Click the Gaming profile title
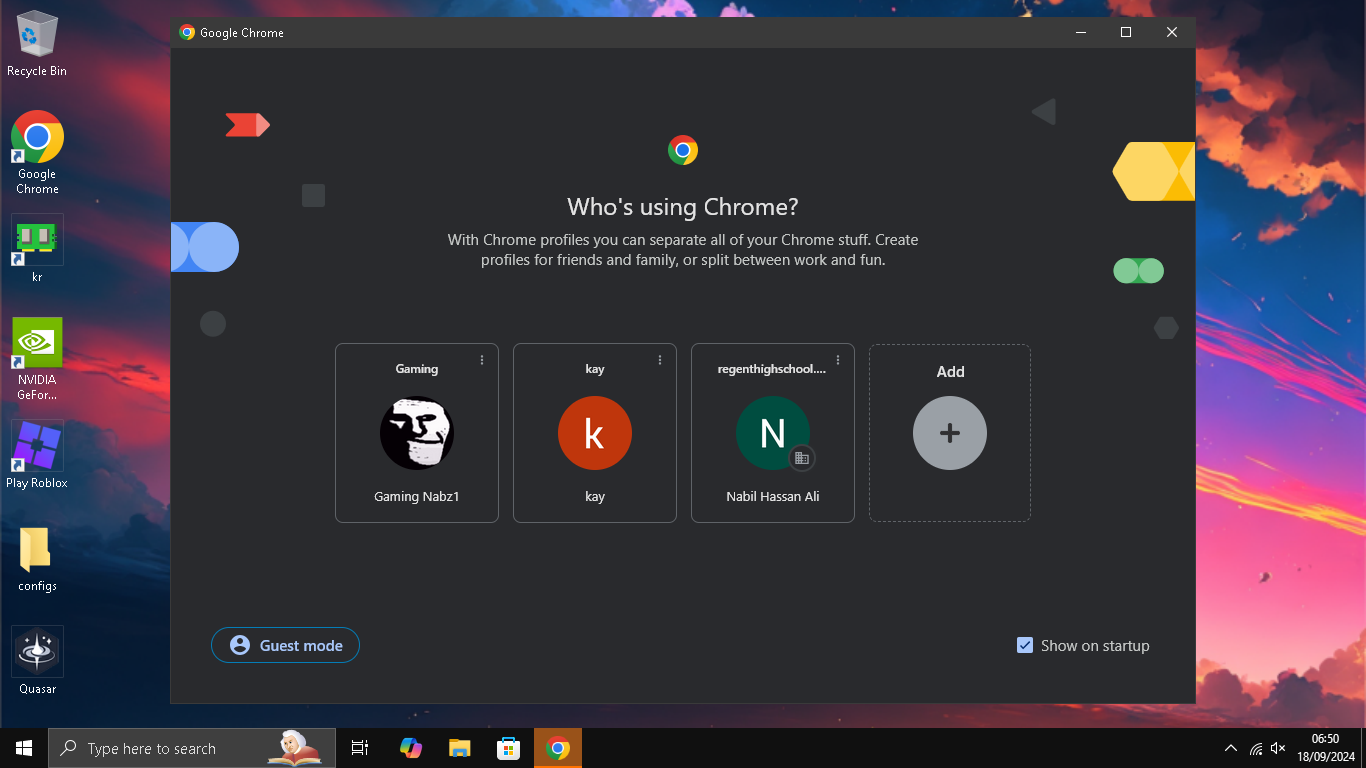 pos(417,369)
